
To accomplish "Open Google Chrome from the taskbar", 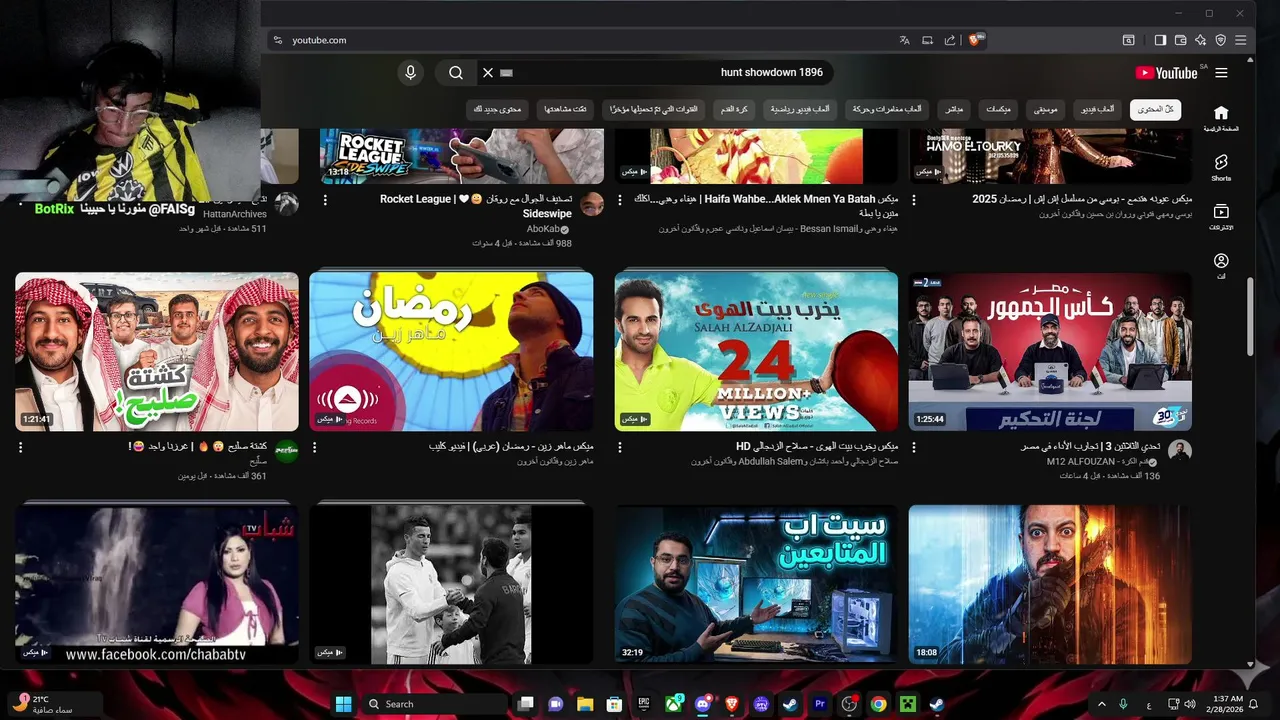I will click(878, 703).
